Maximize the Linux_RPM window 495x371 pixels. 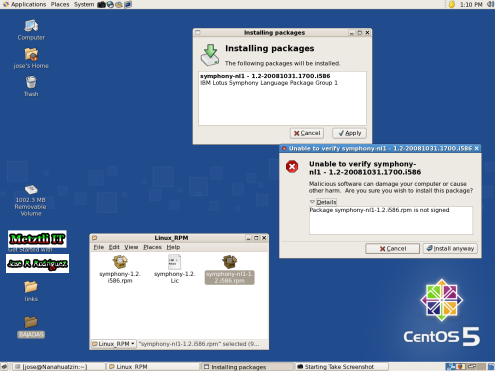256,238
